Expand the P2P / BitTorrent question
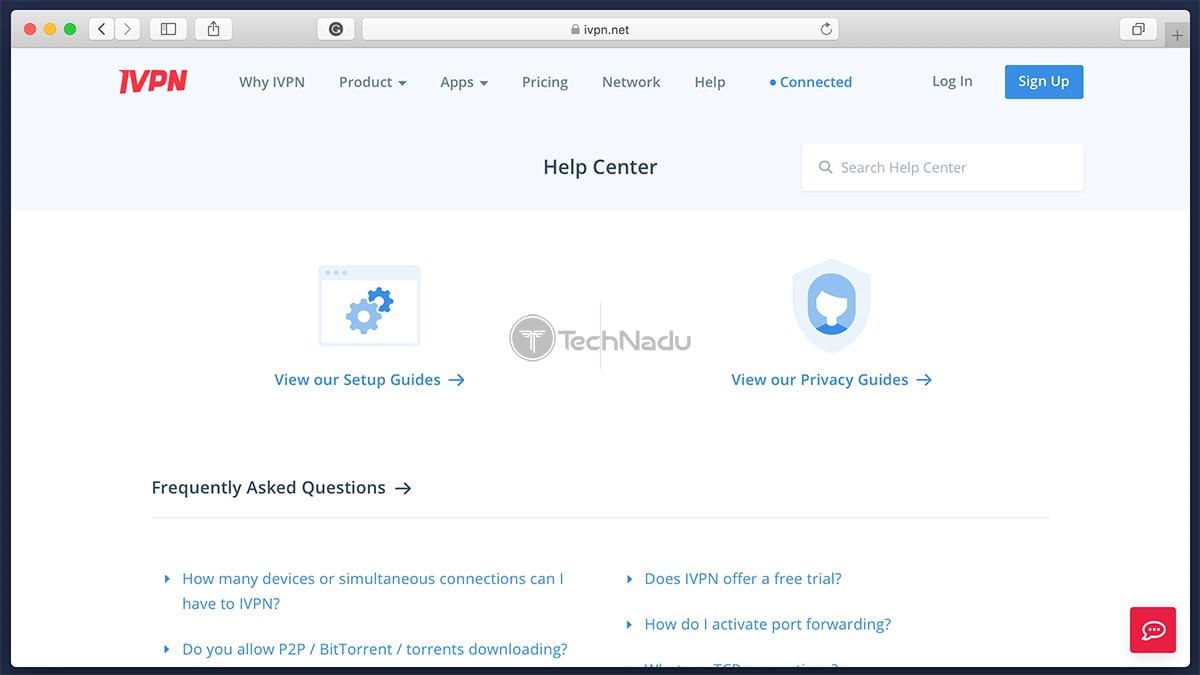Viewport: 1200px width, 675px height. click(x=366, y=649)
